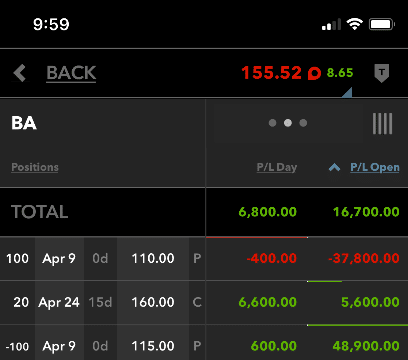Screen dimensions: 408x360
Task: Open the tag-shaped T icon
Action: click(381, 73)
